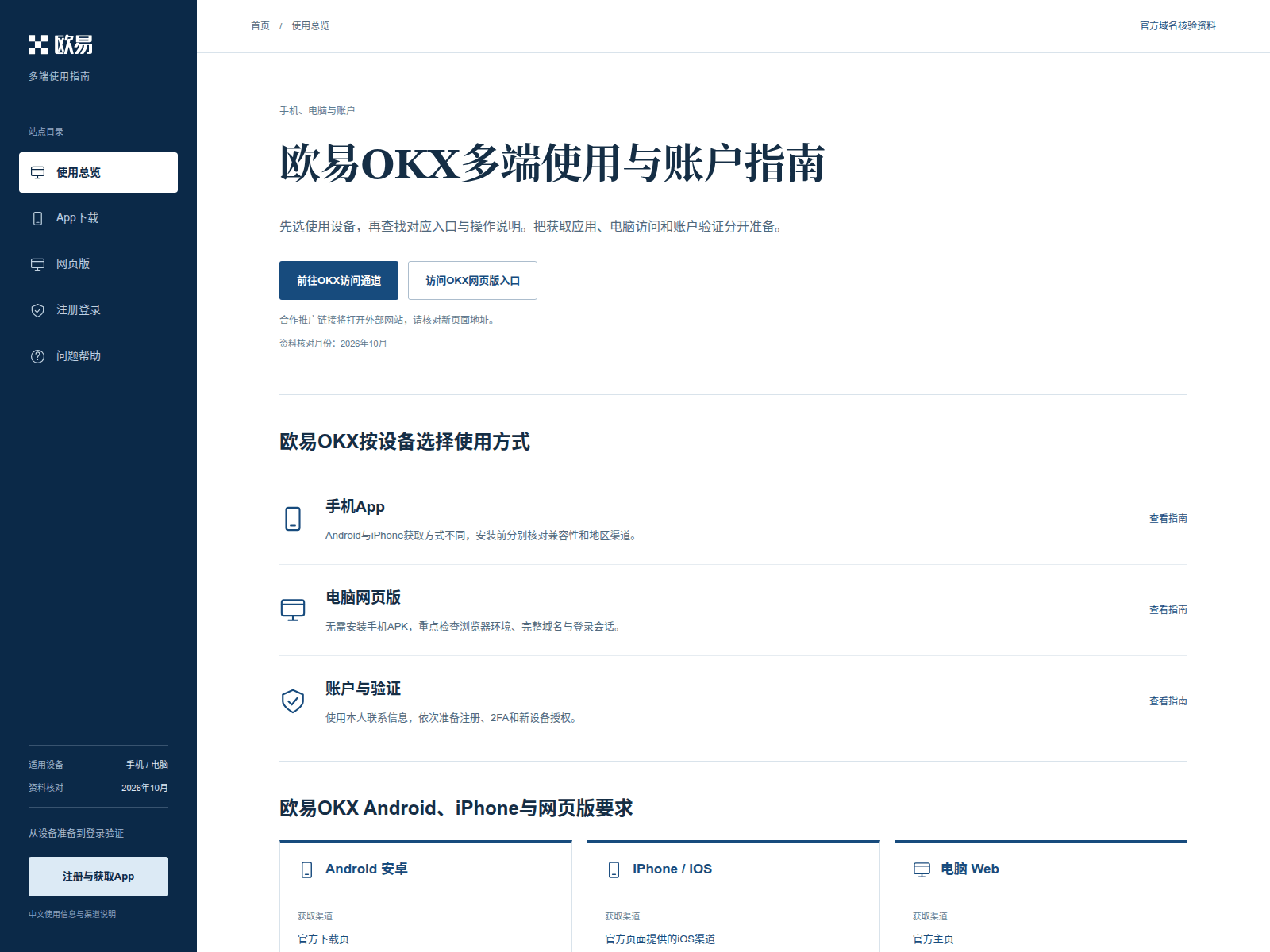Click the monitor icon beside 使用总览
1270x952 pixels.
click(37, 173)
